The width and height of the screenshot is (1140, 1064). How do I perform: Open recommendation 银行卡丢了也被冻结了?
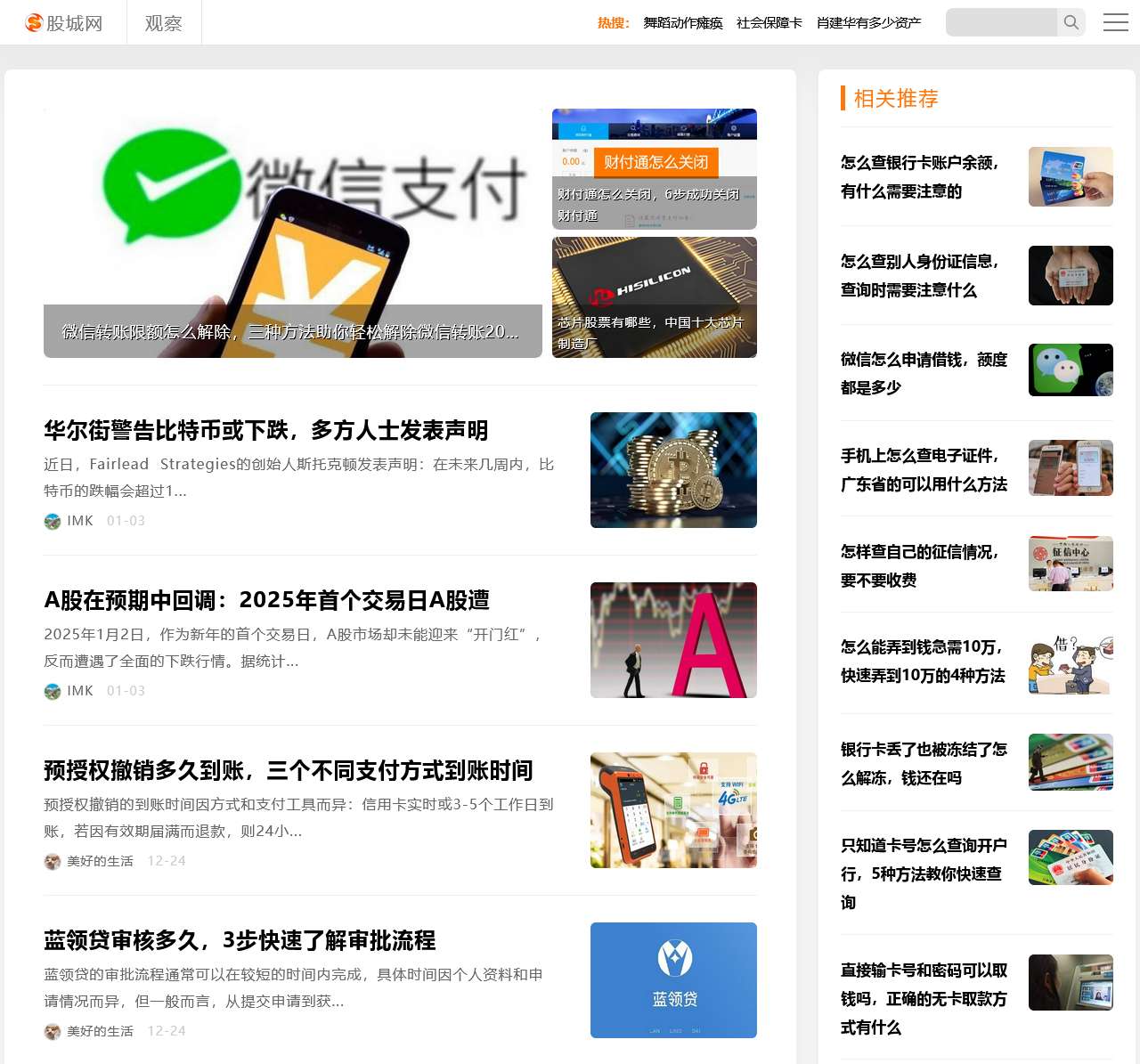tap(924, 764)
